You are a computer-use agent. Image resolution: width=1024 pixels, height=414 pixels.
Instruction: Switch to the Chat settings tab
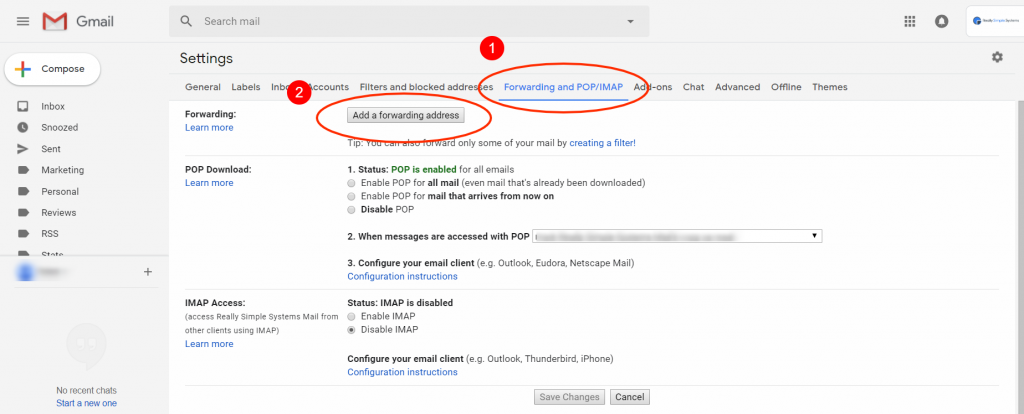click(694, 87)
